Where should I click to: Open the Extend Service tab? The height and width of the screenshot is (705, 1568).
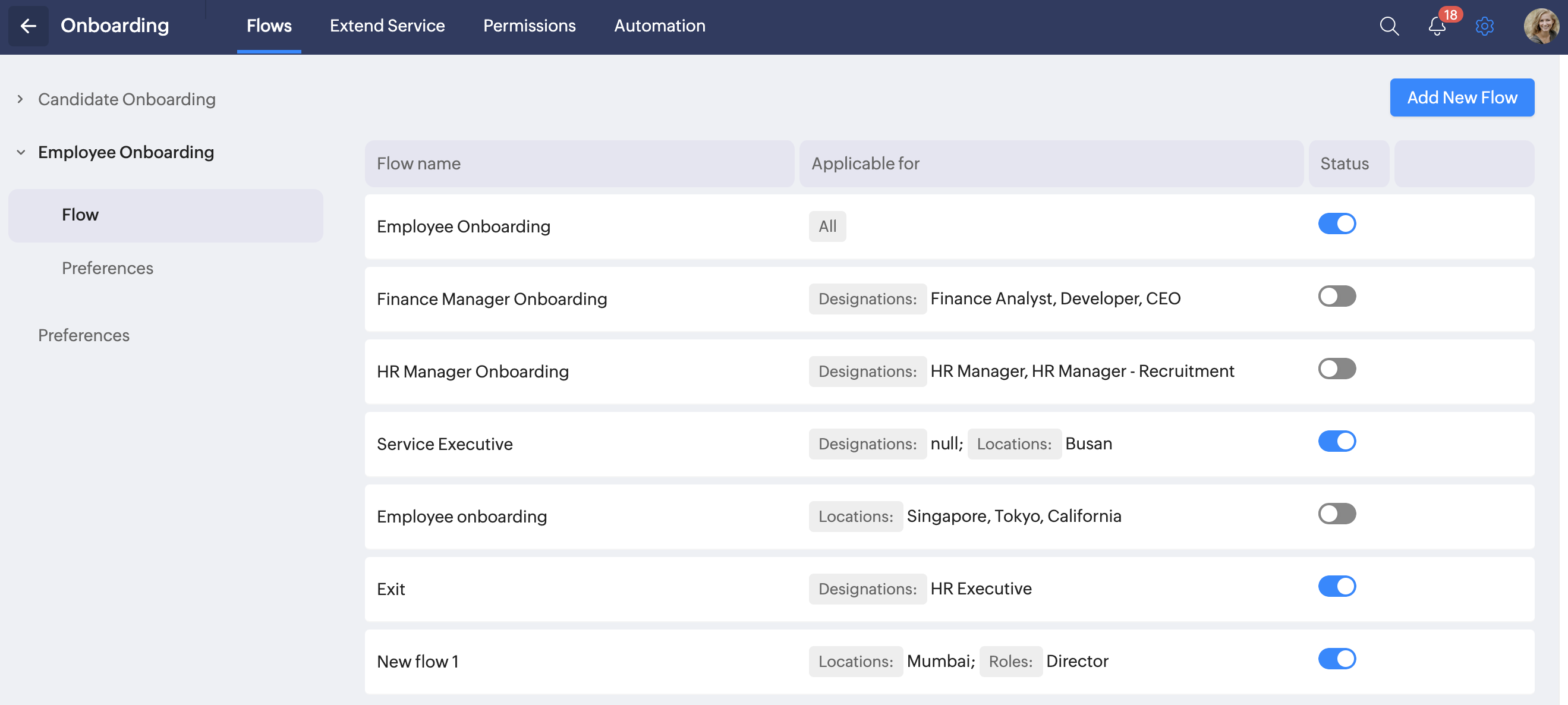387,26
